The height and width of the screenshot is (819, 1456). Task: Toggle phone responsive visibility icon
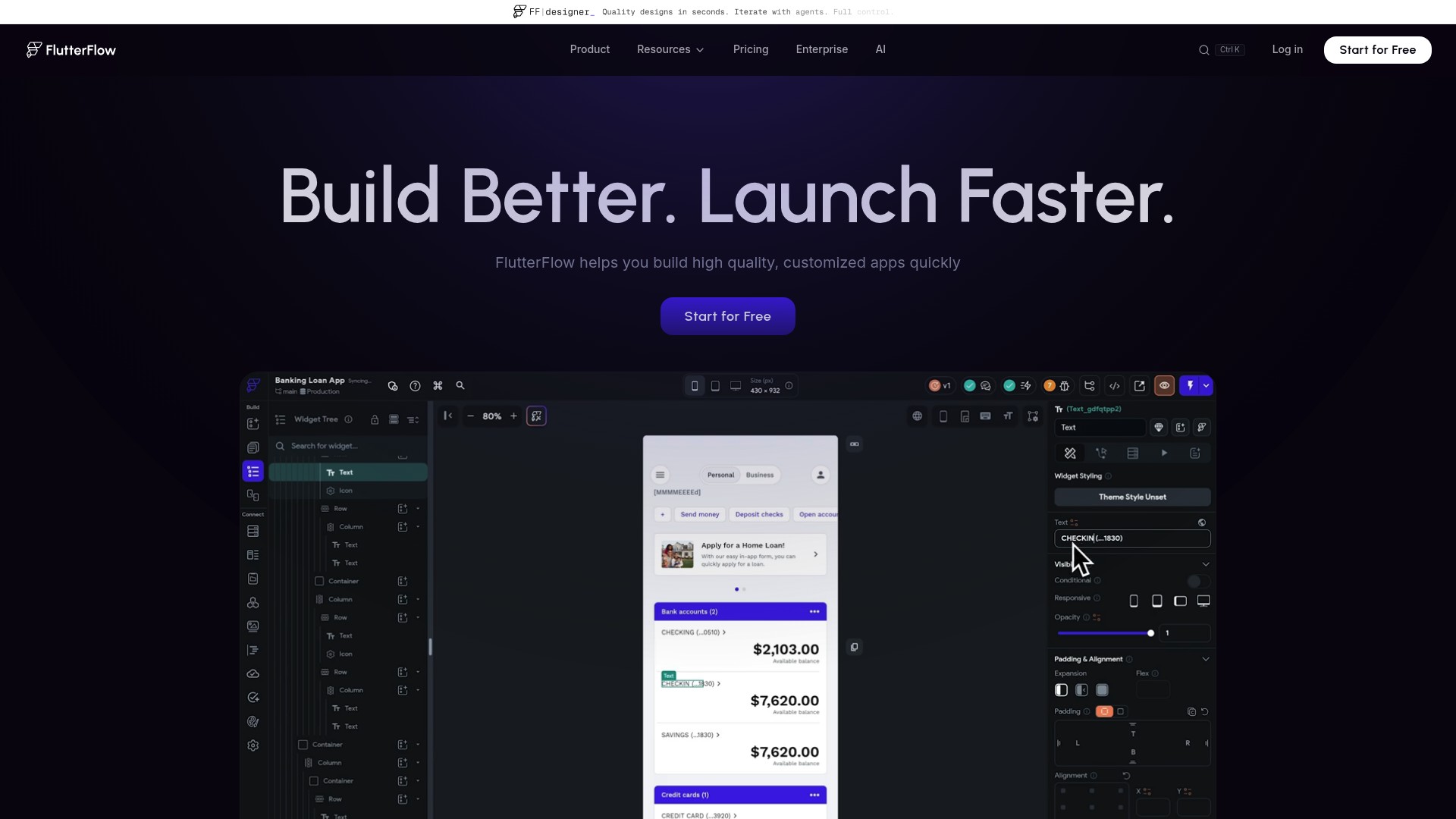coord(1134,601)
